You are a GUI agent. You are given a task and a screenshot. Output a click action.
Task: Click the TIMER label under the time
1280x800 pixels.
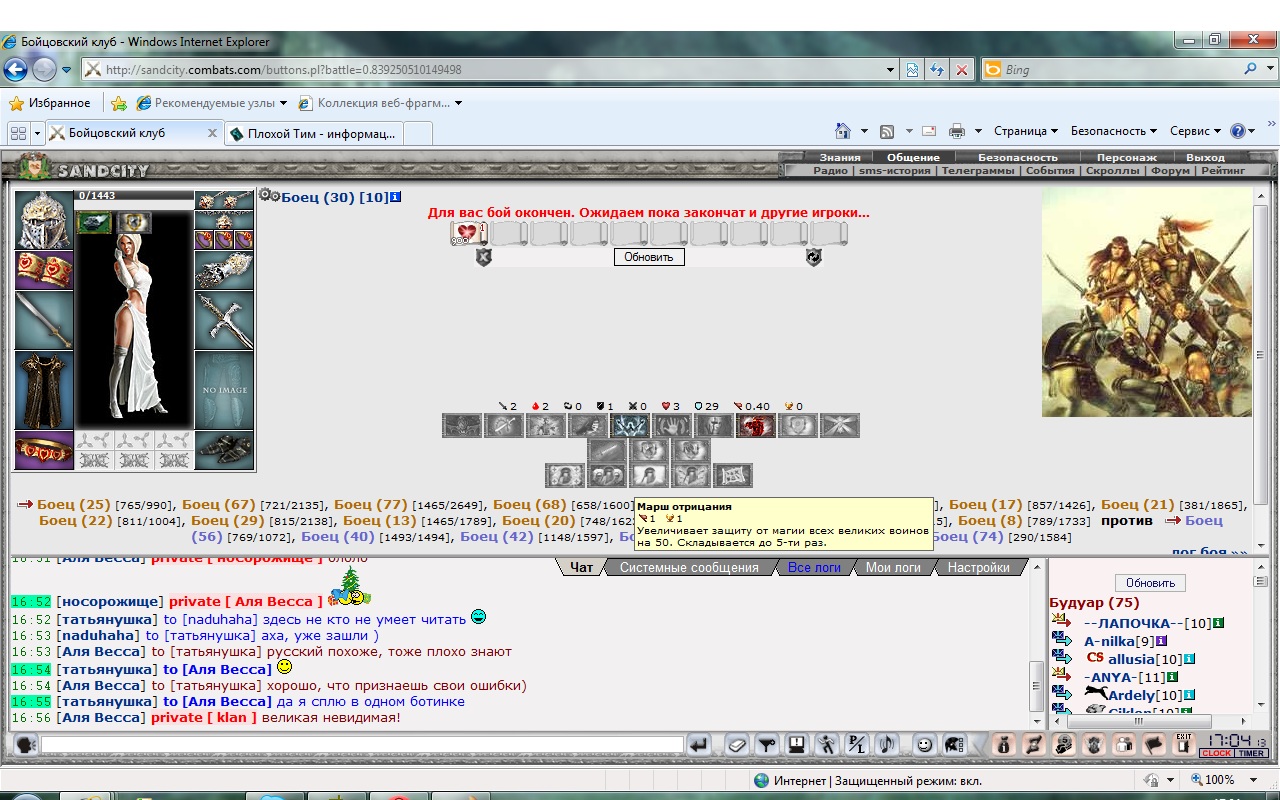(1251, 754)
